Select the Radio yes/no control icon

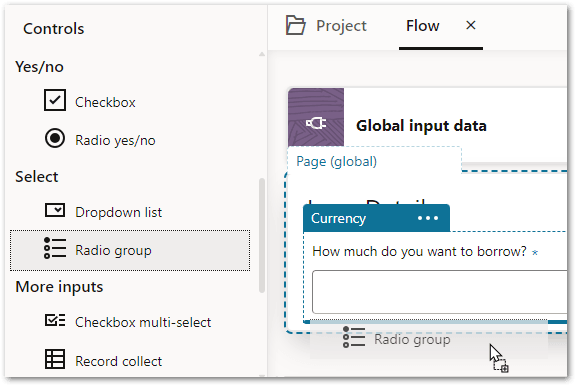coord(55,138)
